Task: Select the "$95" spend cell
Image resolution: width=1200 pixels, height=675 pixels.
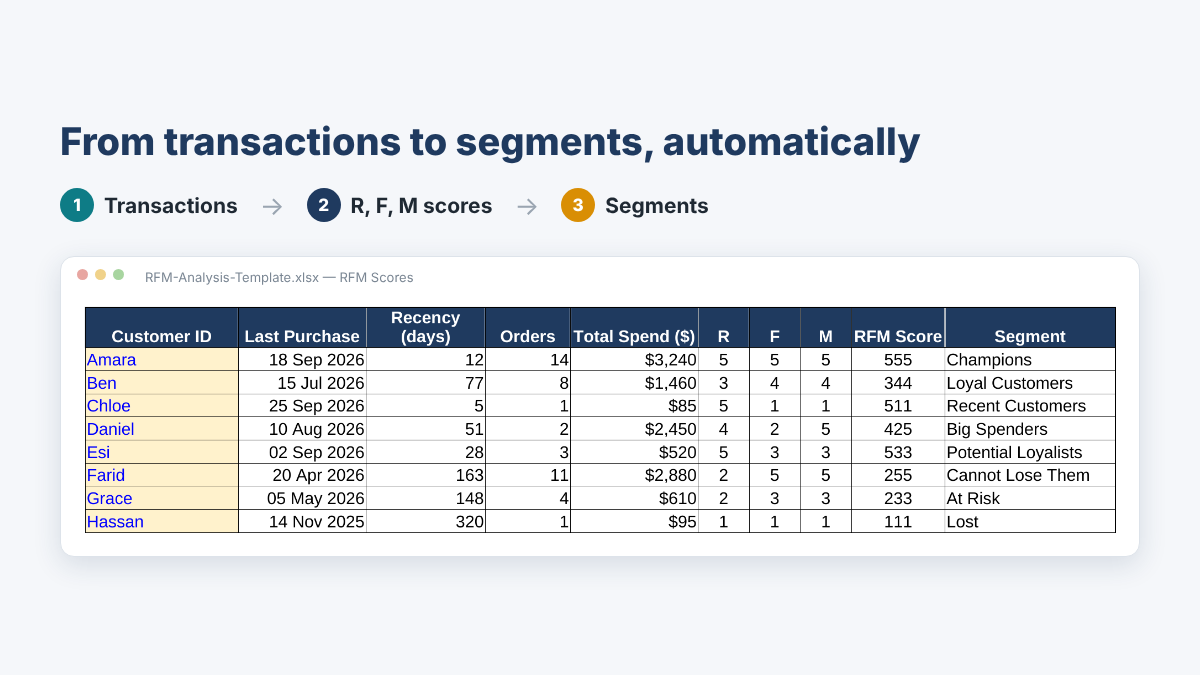Action: coord(634,521)
